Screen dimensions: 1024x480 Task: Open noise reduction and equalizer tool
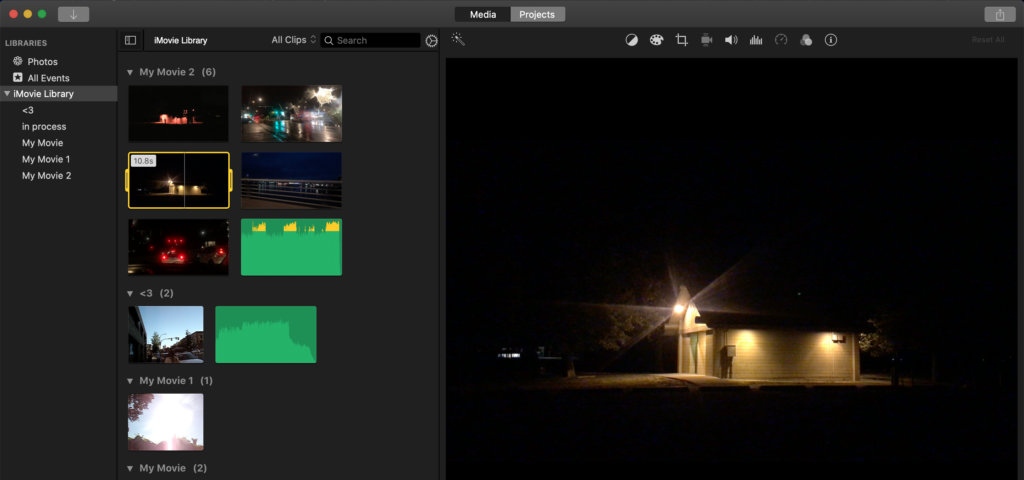coord(756,40)
